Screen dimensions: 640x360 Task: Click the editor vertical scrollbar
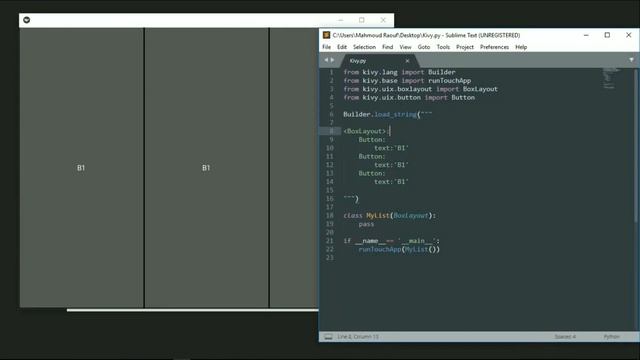636,146
